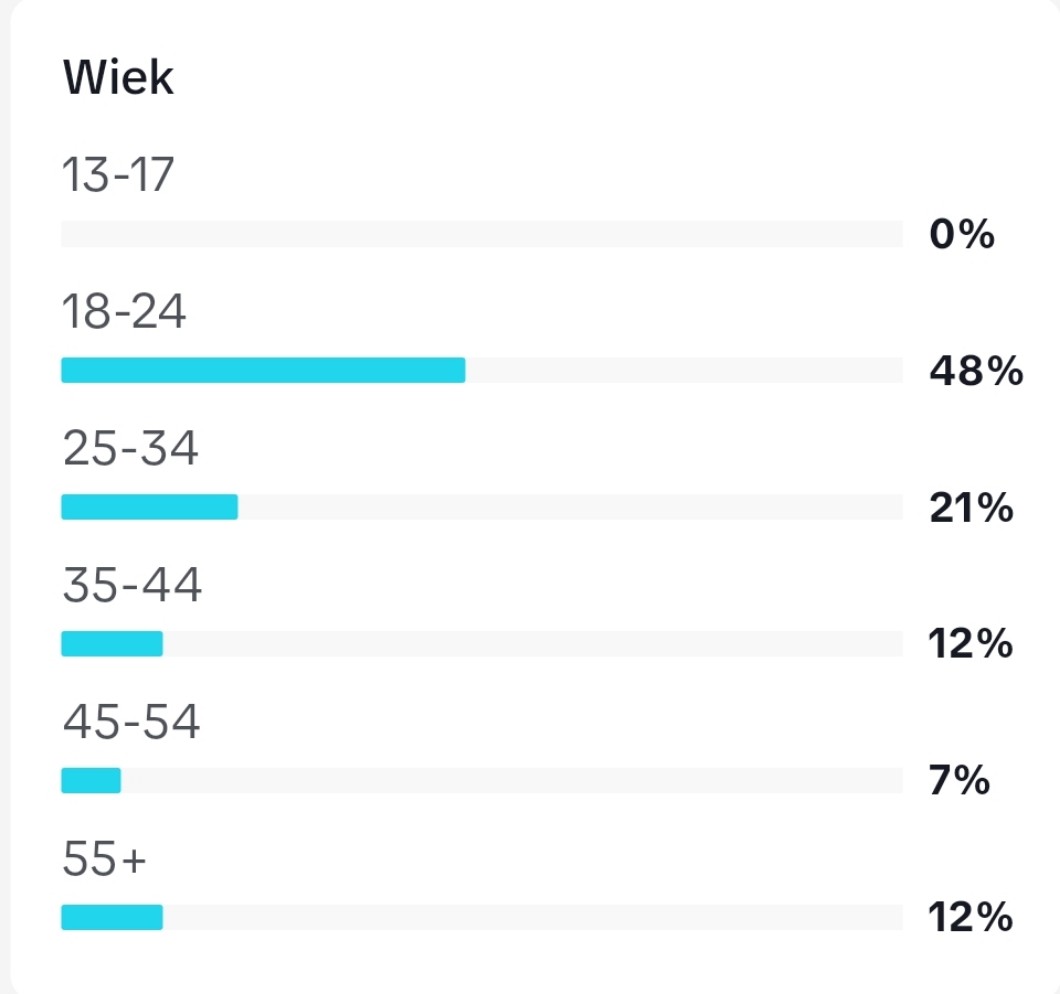The image size is (1060, 994).
Task: Click the 35-44 age range label
Action: pos(131,586)
